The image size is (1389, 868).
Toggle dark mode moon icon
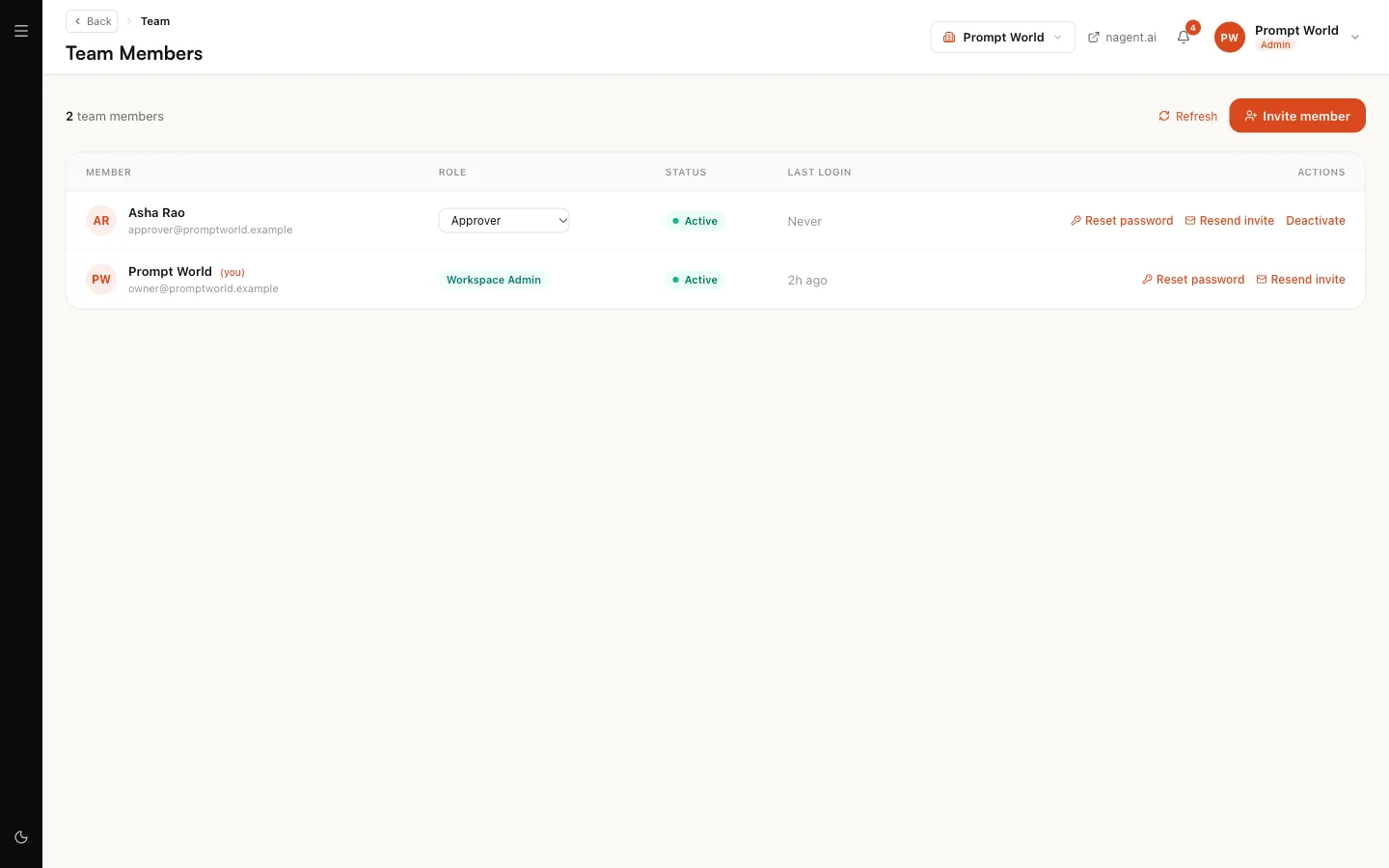click(x=21, y=837)
